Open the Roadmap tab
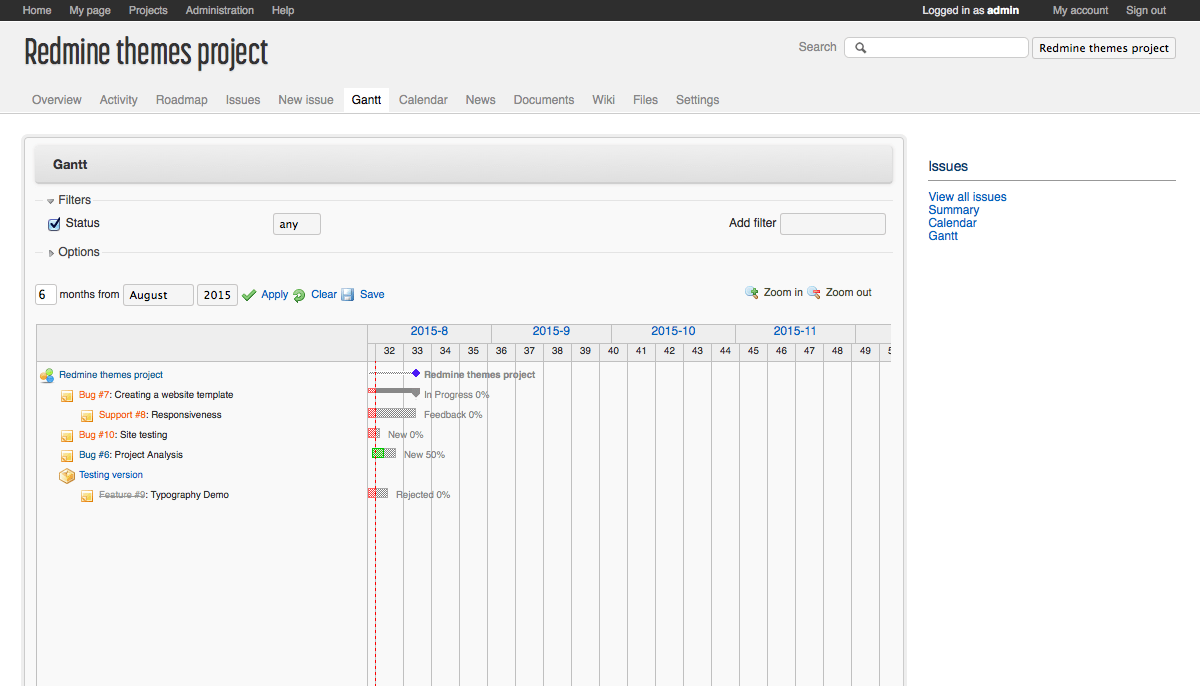 tap(182, 100)
